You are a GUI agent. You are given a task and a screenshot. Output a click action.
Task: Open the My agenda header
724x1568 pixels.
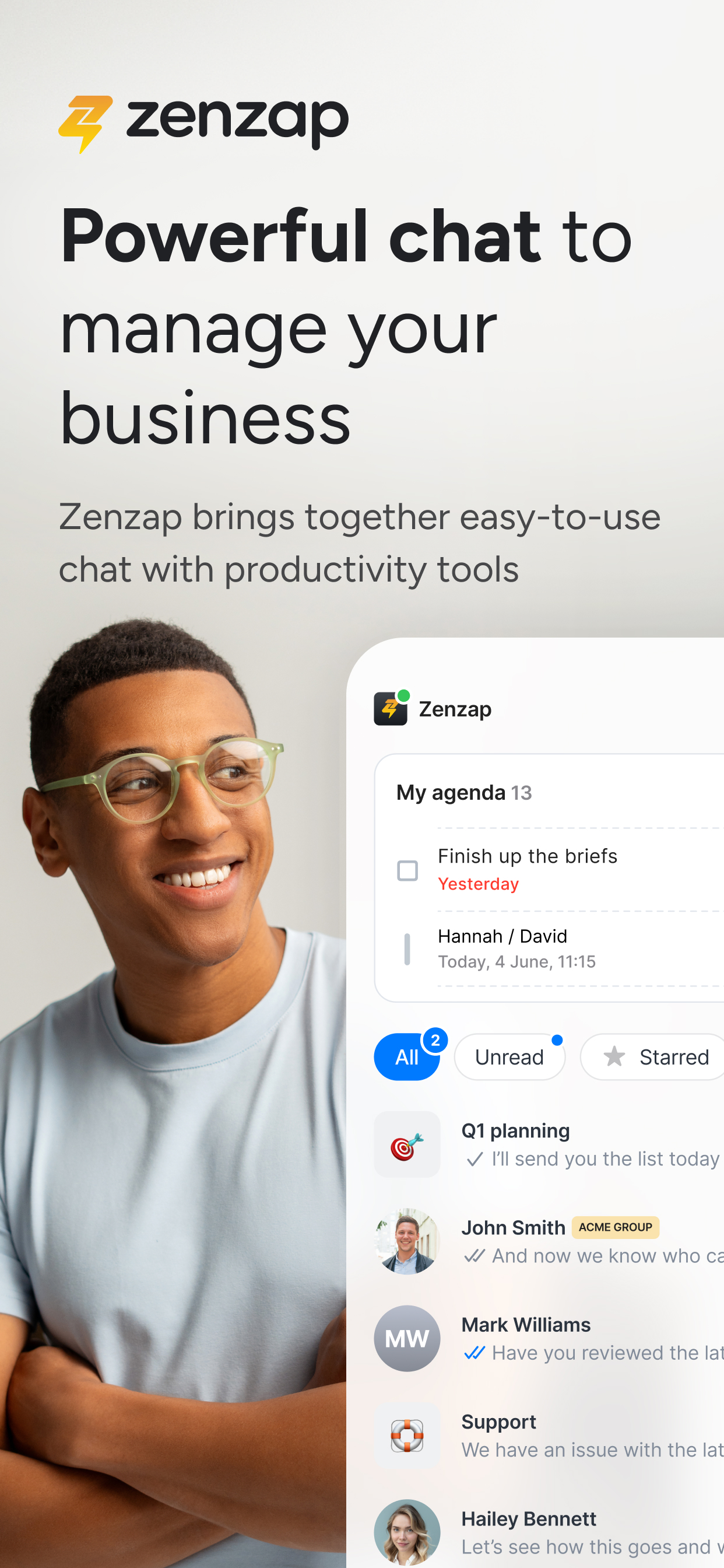464,793
